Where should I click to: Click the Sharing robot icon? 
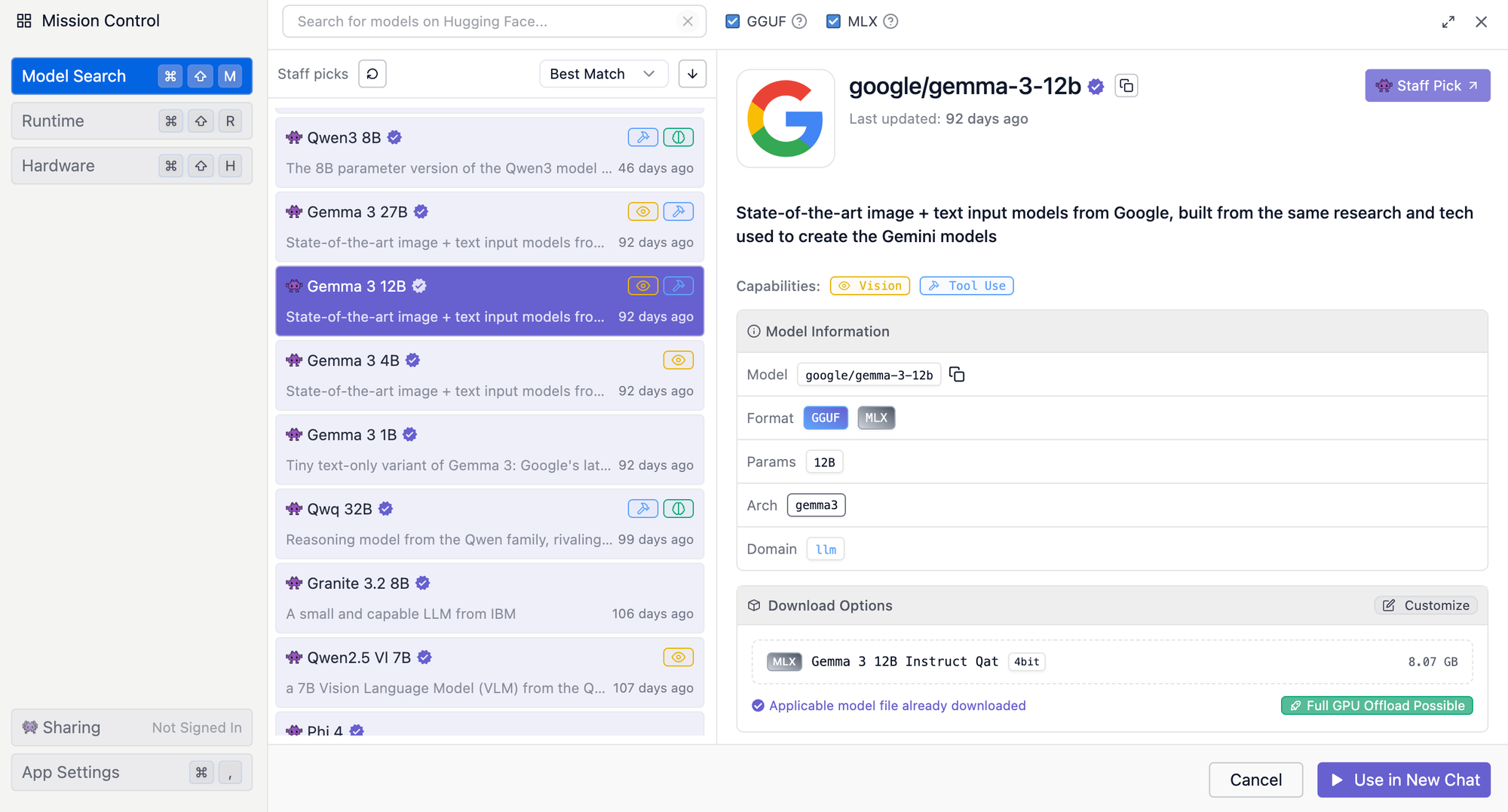click(29, 728)
